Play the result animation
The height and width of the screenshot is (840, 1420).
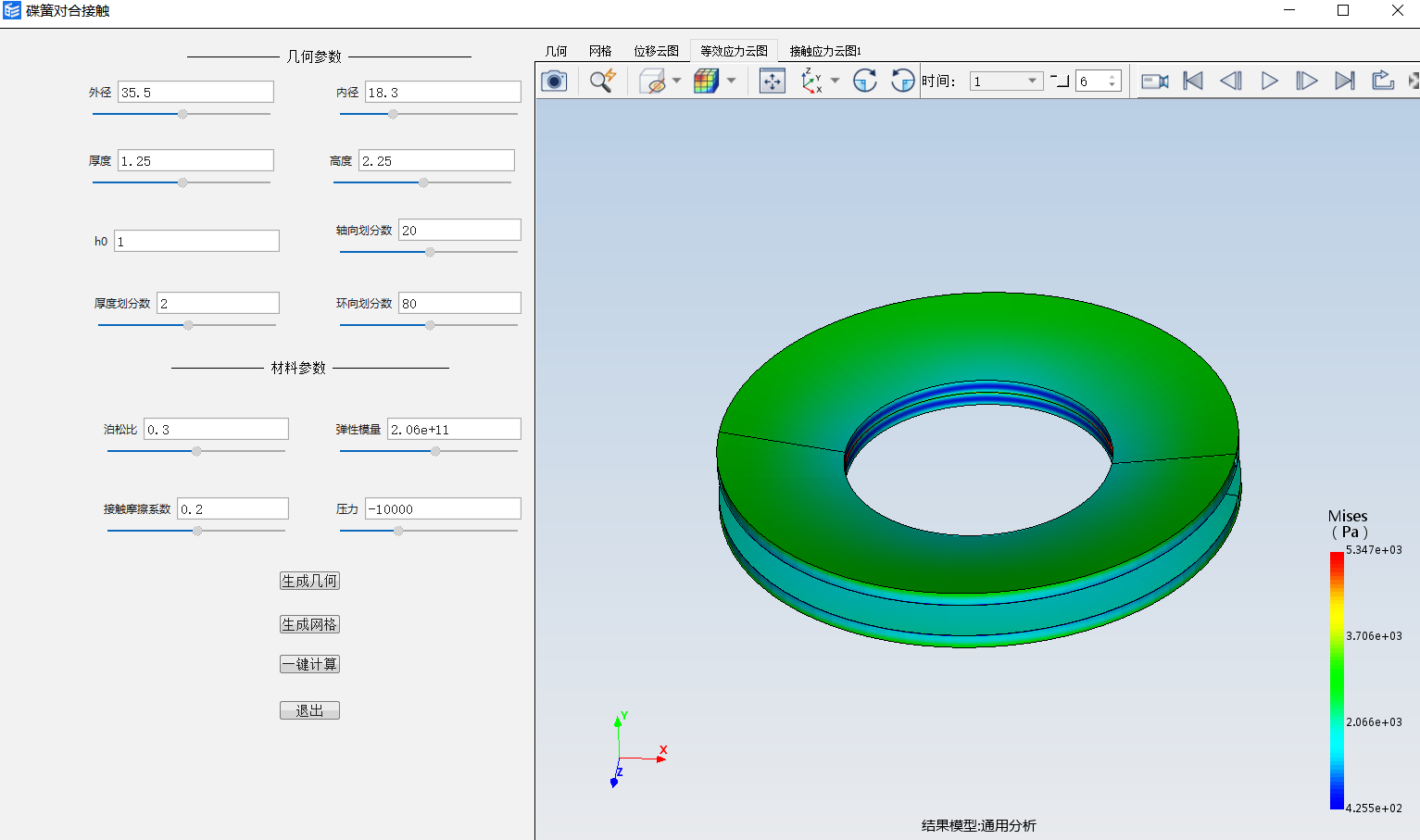click(1270, 81)
